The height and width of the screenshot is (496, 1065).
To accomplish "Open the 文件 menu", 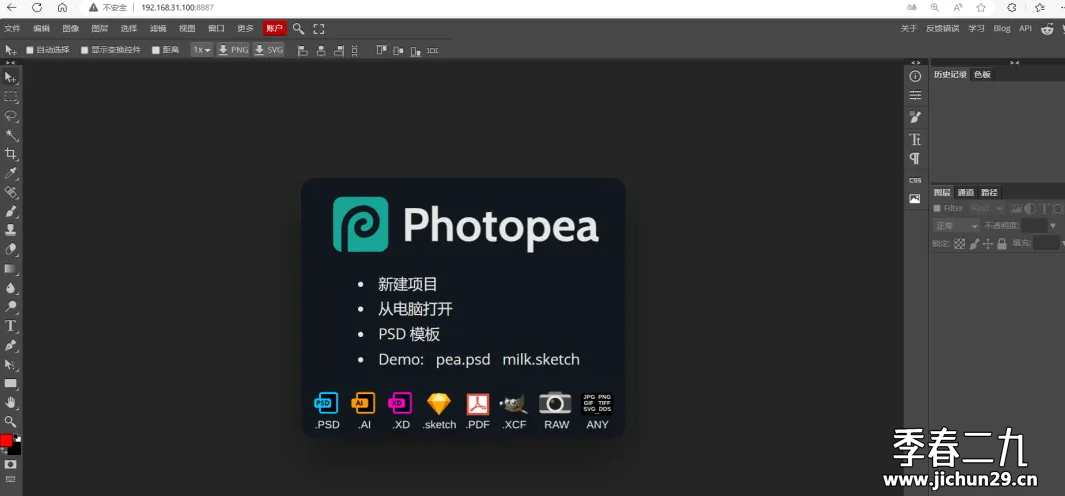I will pyautogui.click(x=12, y=29).
